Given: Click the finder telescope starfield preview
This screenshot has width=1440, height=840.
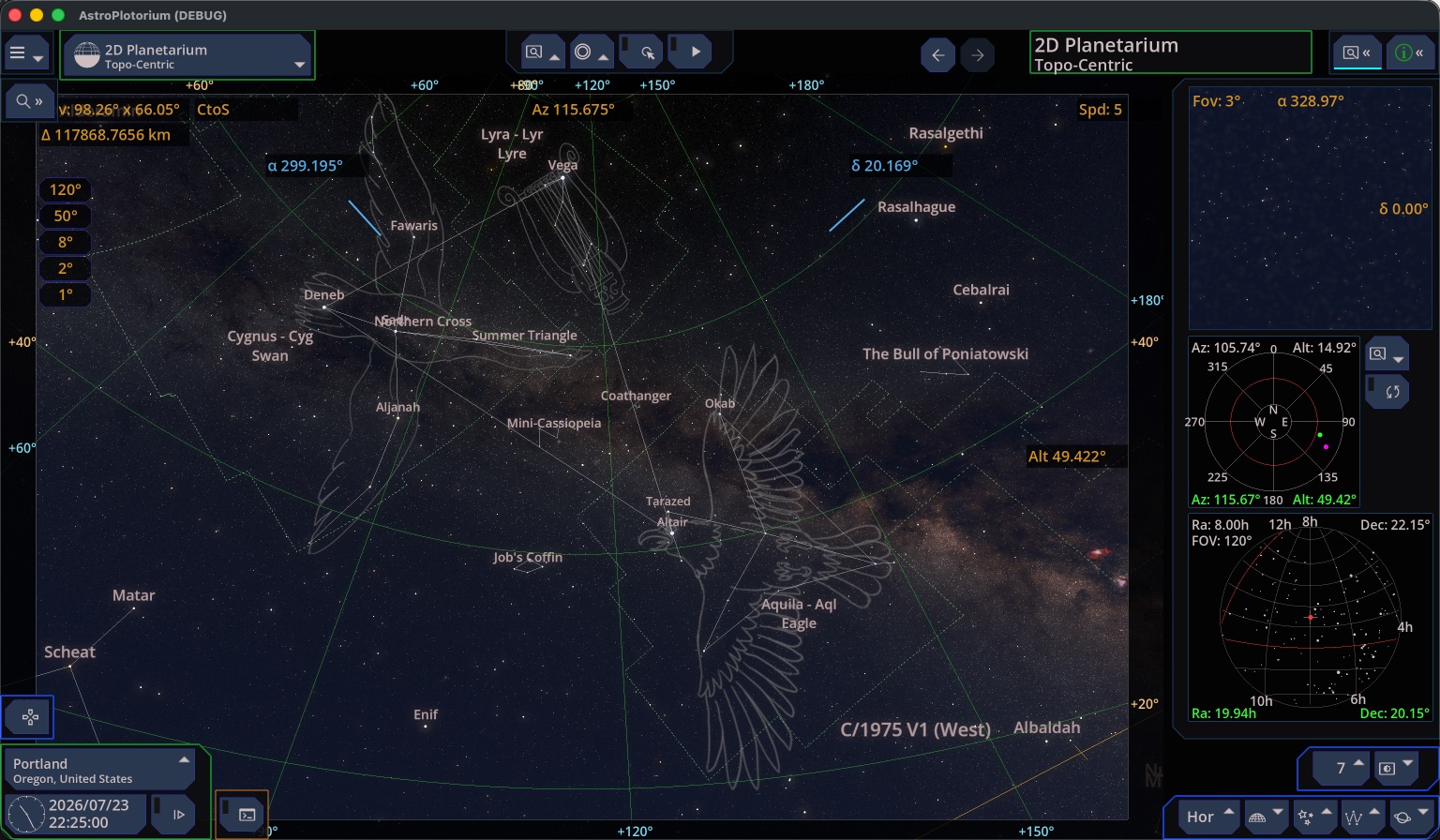Looking at the screenshot, I should [x=1310, y=210].
